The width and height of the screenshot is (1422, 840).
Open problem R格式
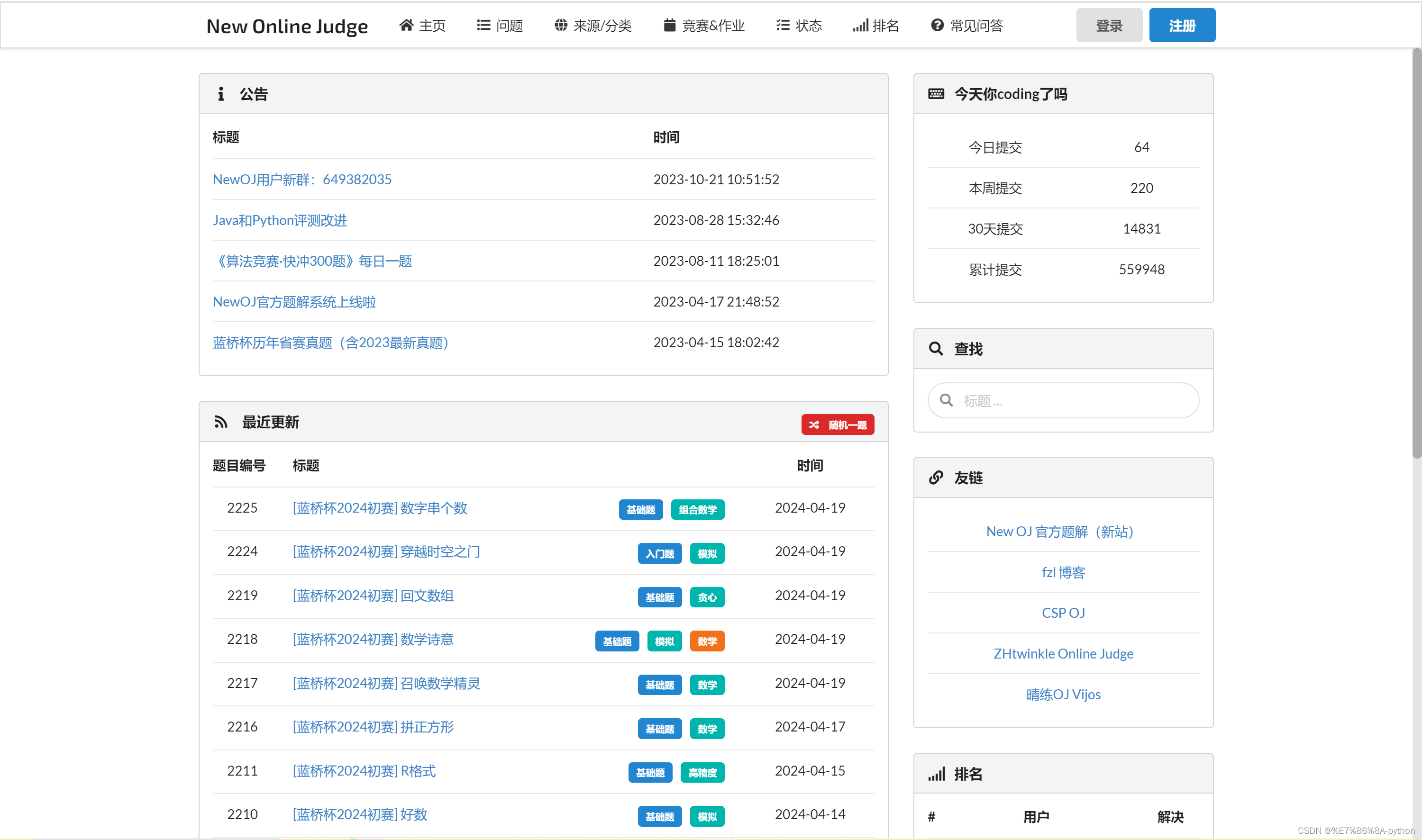[x=364, y=771]
